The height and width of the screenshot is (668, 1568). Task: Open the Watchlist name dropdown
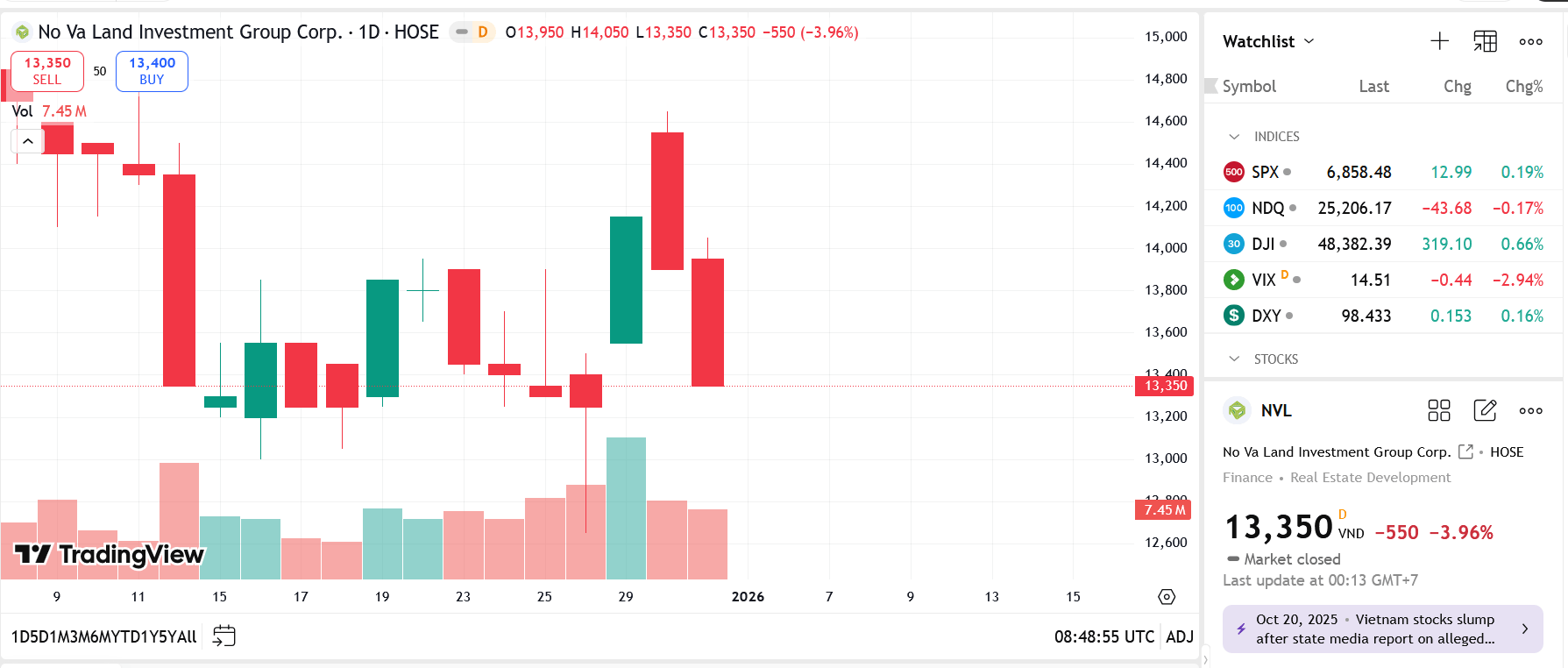pyautogui.click(x=1268, y=41)
